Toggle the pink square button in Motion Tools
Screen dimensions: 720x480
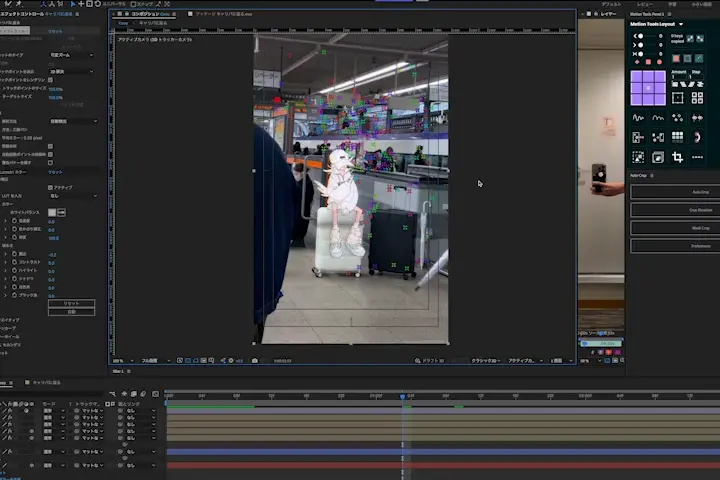pos(676,58)
